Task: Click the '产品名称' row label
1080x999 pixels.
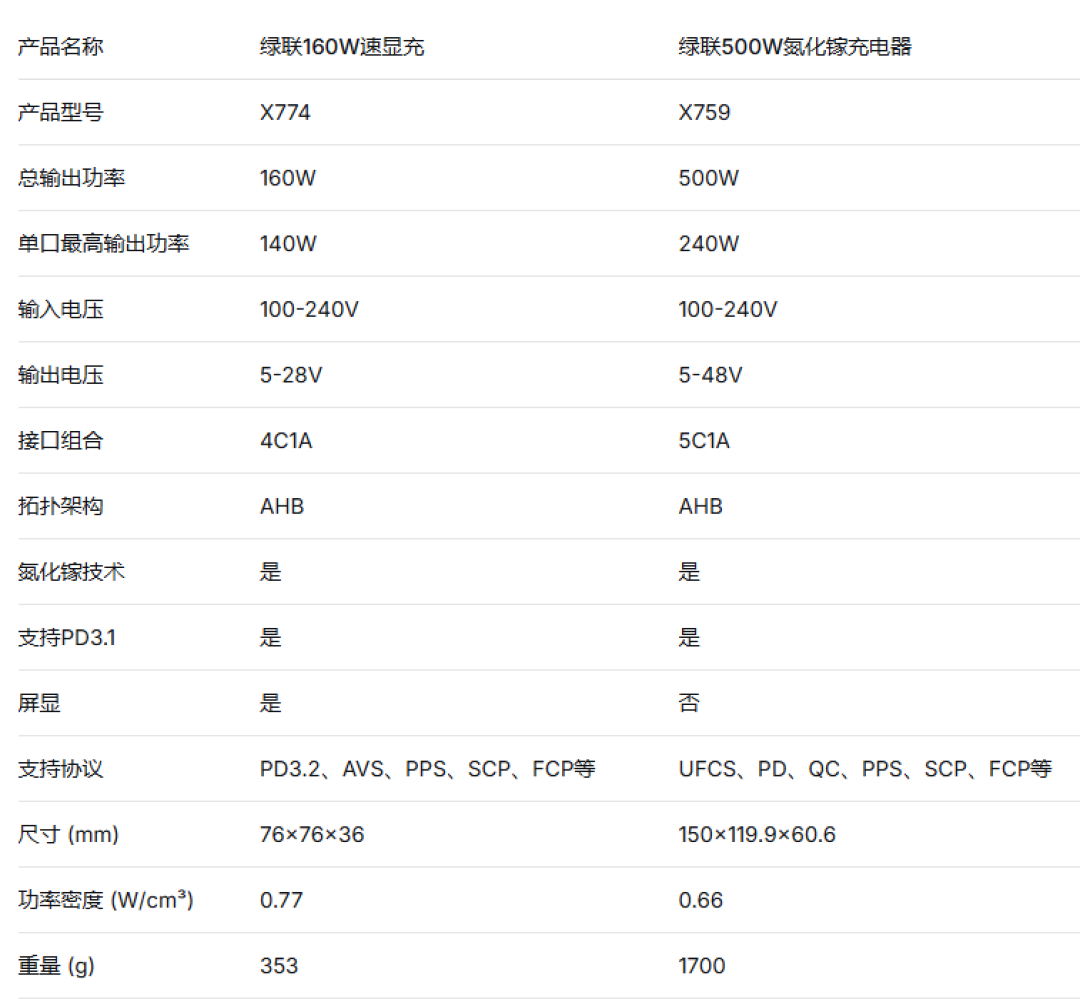Action: click(x=61, y=47)
